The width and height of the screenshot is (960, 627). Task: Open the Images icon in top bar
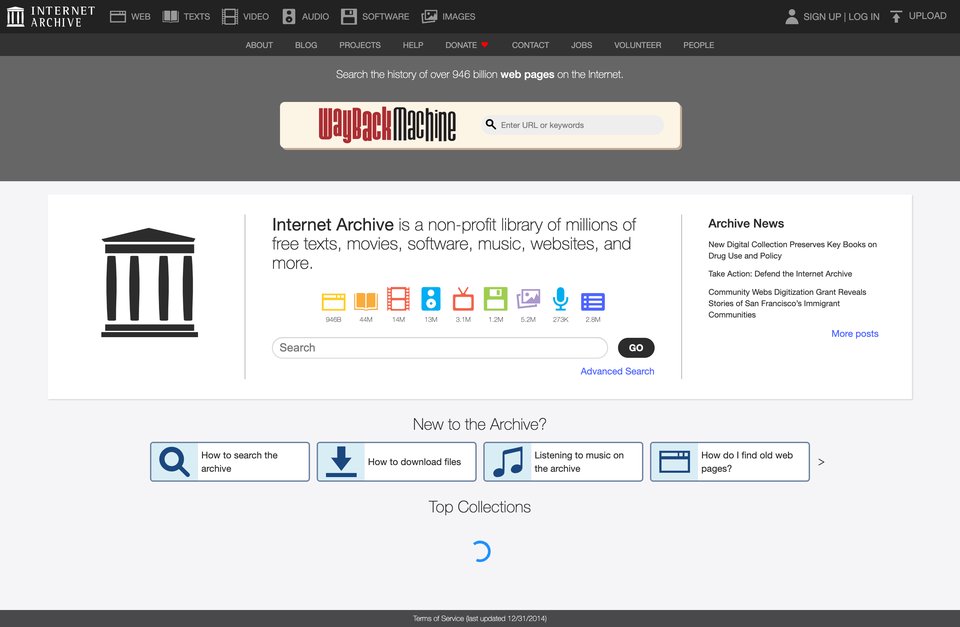pyautogui.click(x=429, y=17)
